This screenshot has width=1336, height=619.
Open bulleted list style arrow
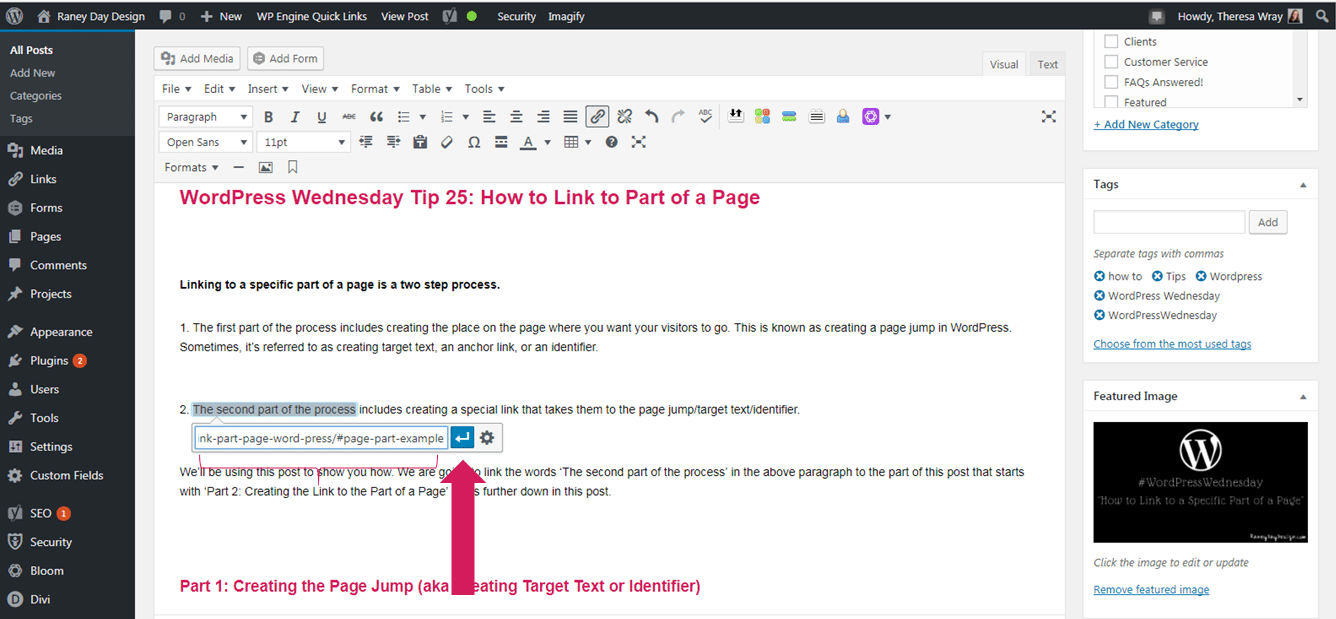coord(423,117)
